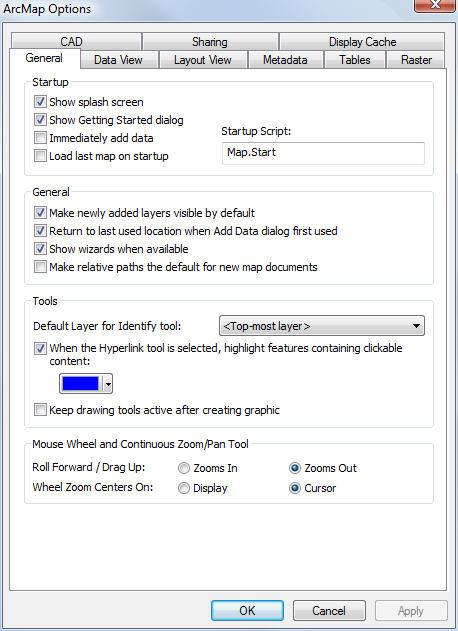Click the blue highlight color swatch
The width and height of the screenshot is (458, 631).
[x=80, y=384]
